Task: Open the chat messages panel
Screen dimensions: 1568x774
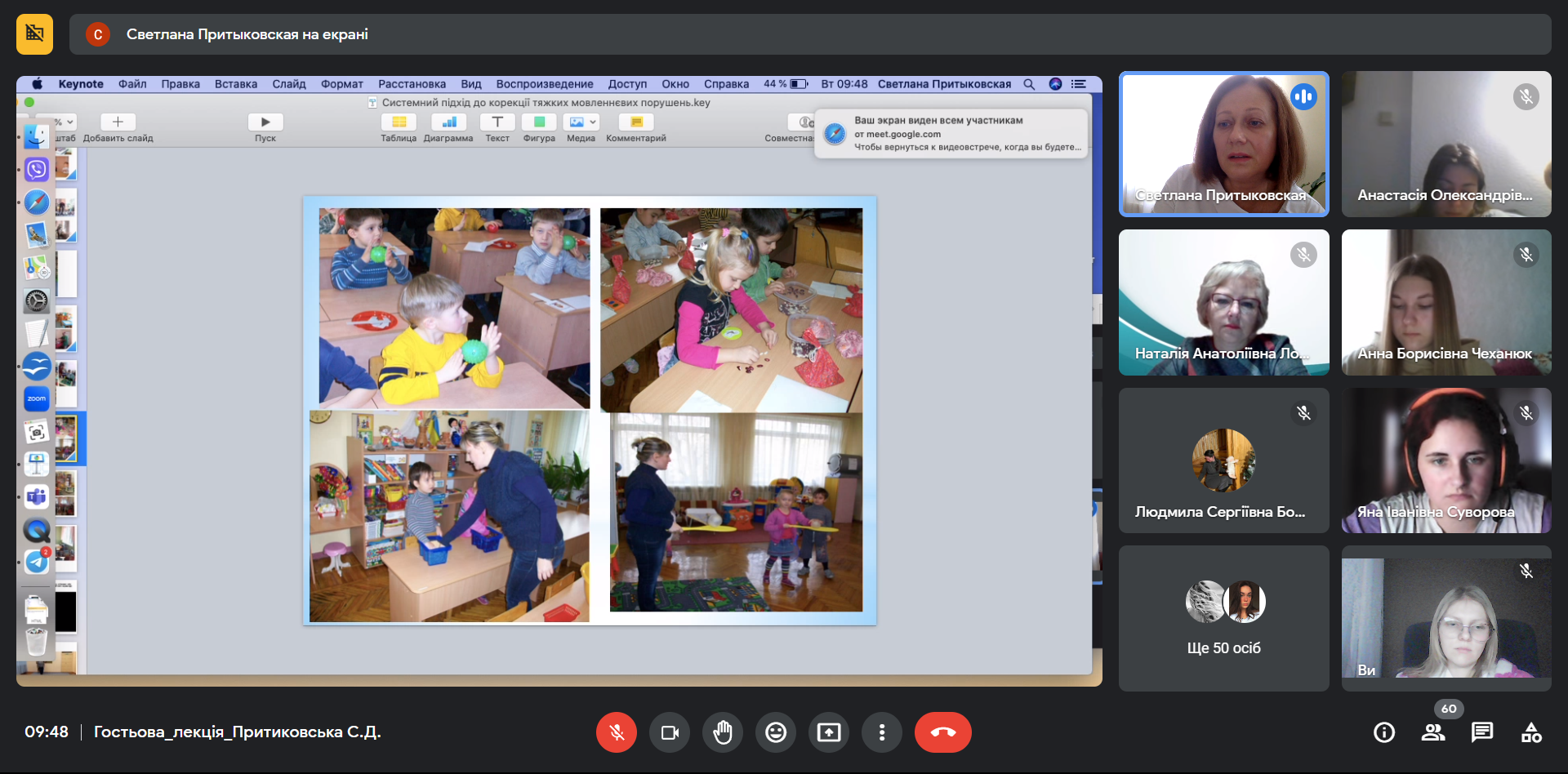Action: pos(1482,732)
